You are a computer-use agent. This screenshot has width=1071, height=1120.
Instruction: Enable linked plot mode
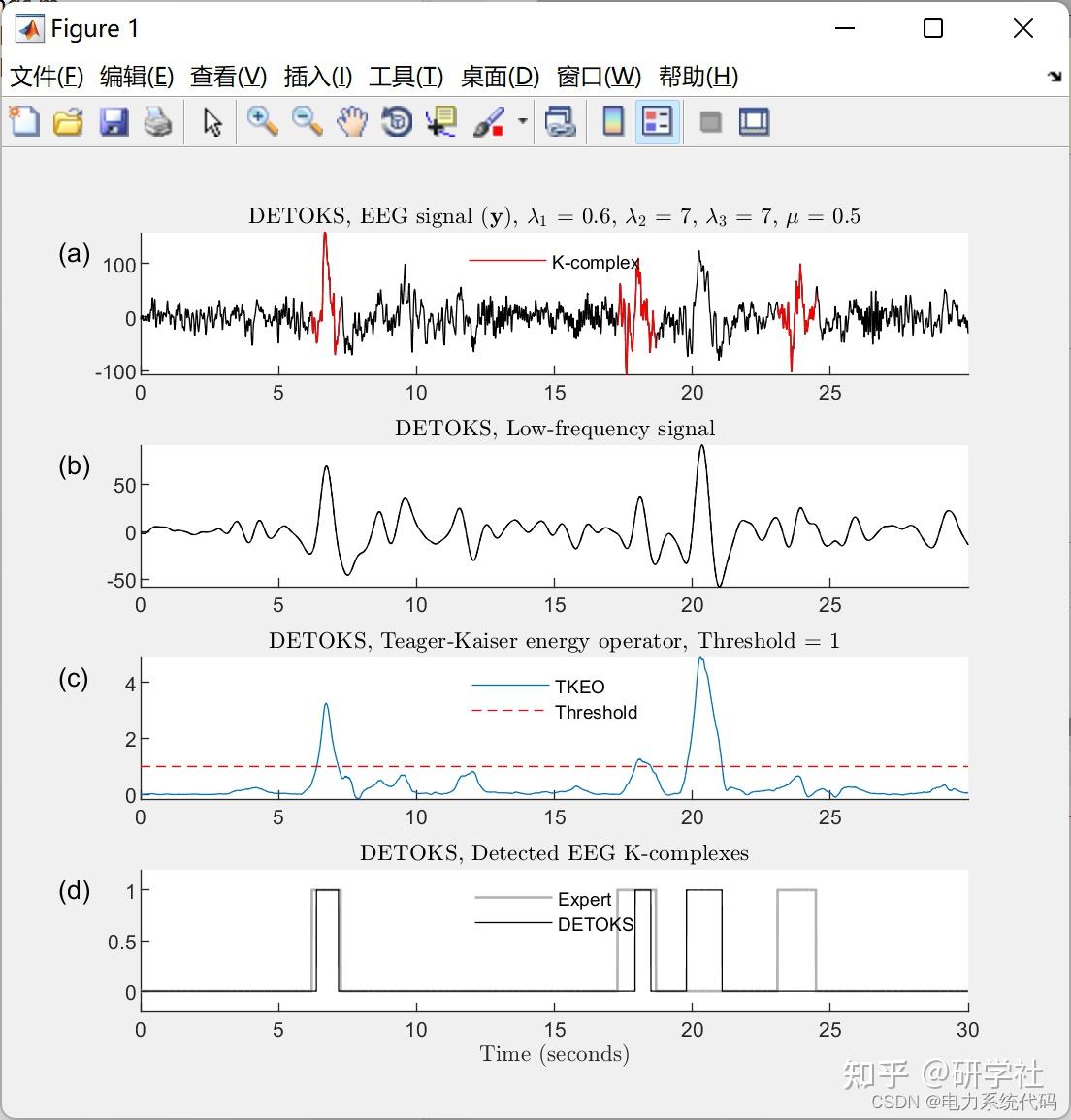click(561, 121)
